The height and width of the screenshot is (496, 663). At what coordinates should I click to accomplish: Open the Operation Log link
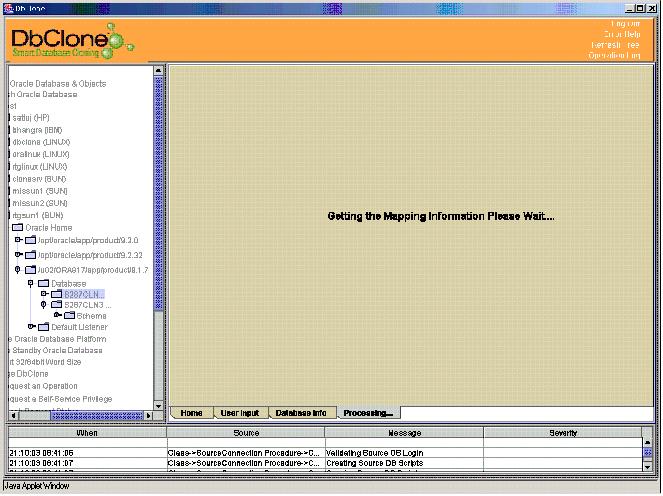[614, 55]
